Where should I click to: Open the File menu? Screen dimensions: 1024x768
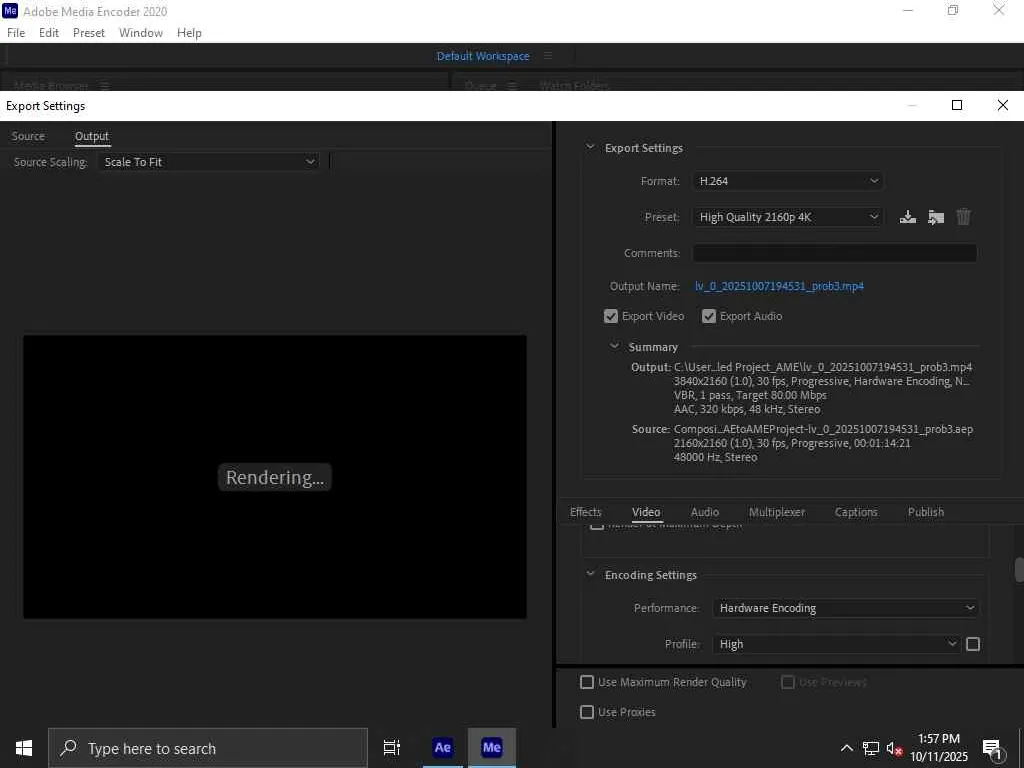click(16, 33)
